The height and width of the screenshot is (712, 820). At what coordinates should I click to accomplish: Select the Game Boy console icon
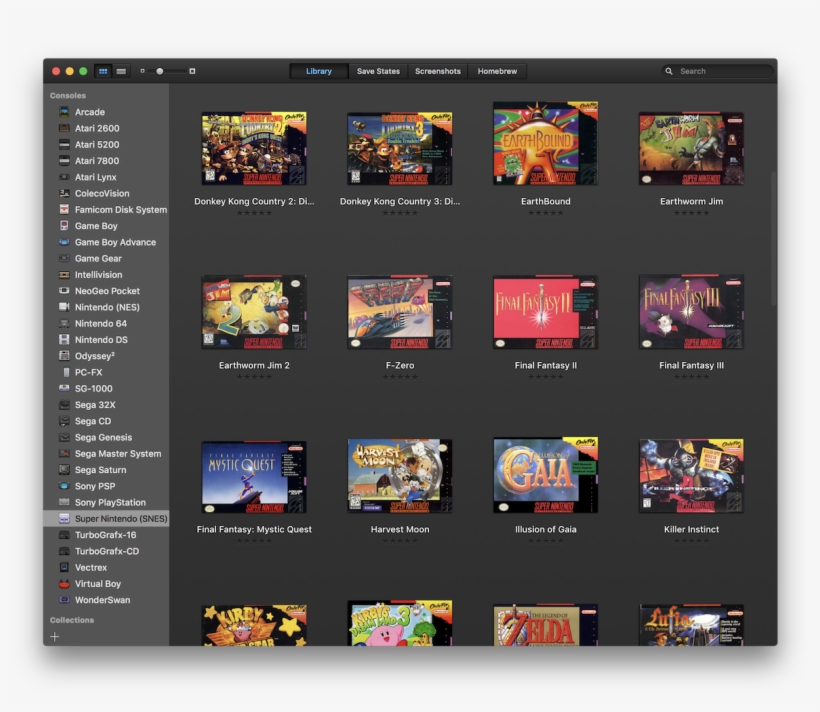pos(64,226)
